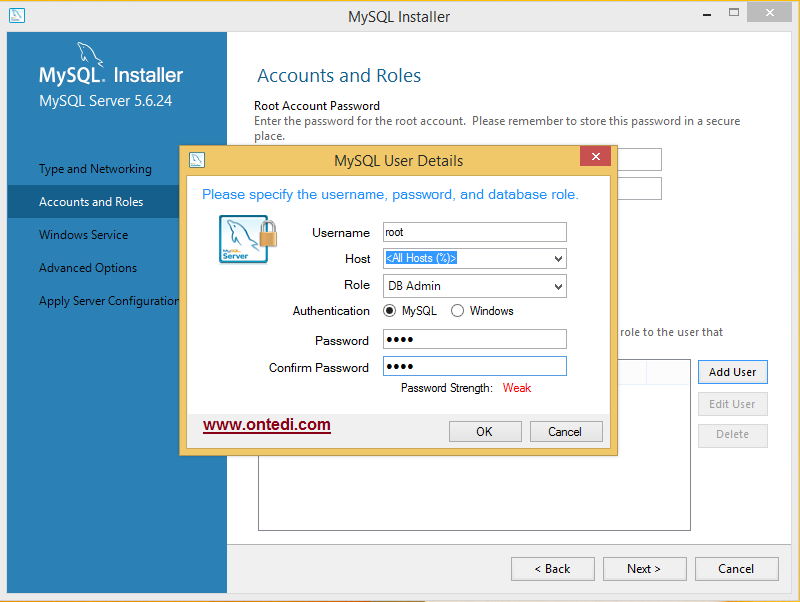
Task: Open the Host dropdown list
Action: [558, 259]
